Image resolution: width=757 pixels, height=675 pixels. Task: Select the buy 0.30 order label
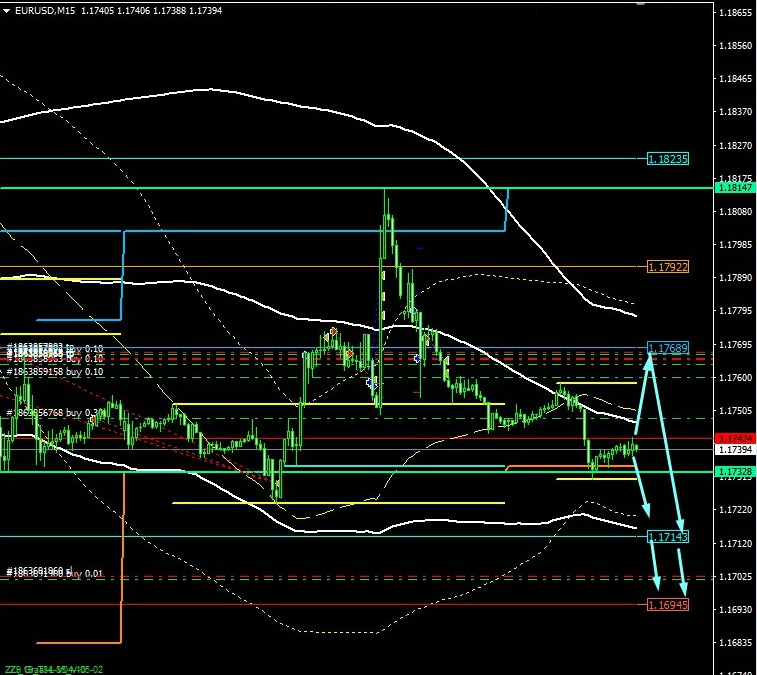[57, 412]
